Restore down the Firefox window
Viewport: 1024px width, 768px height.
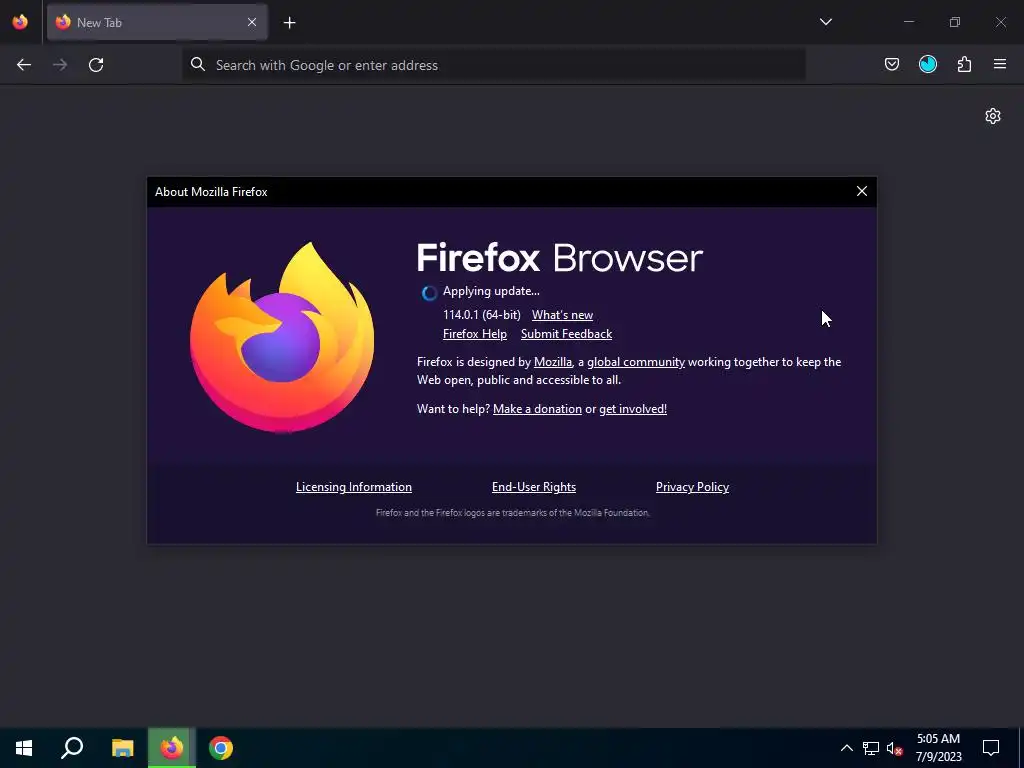(x=955, y=22)
